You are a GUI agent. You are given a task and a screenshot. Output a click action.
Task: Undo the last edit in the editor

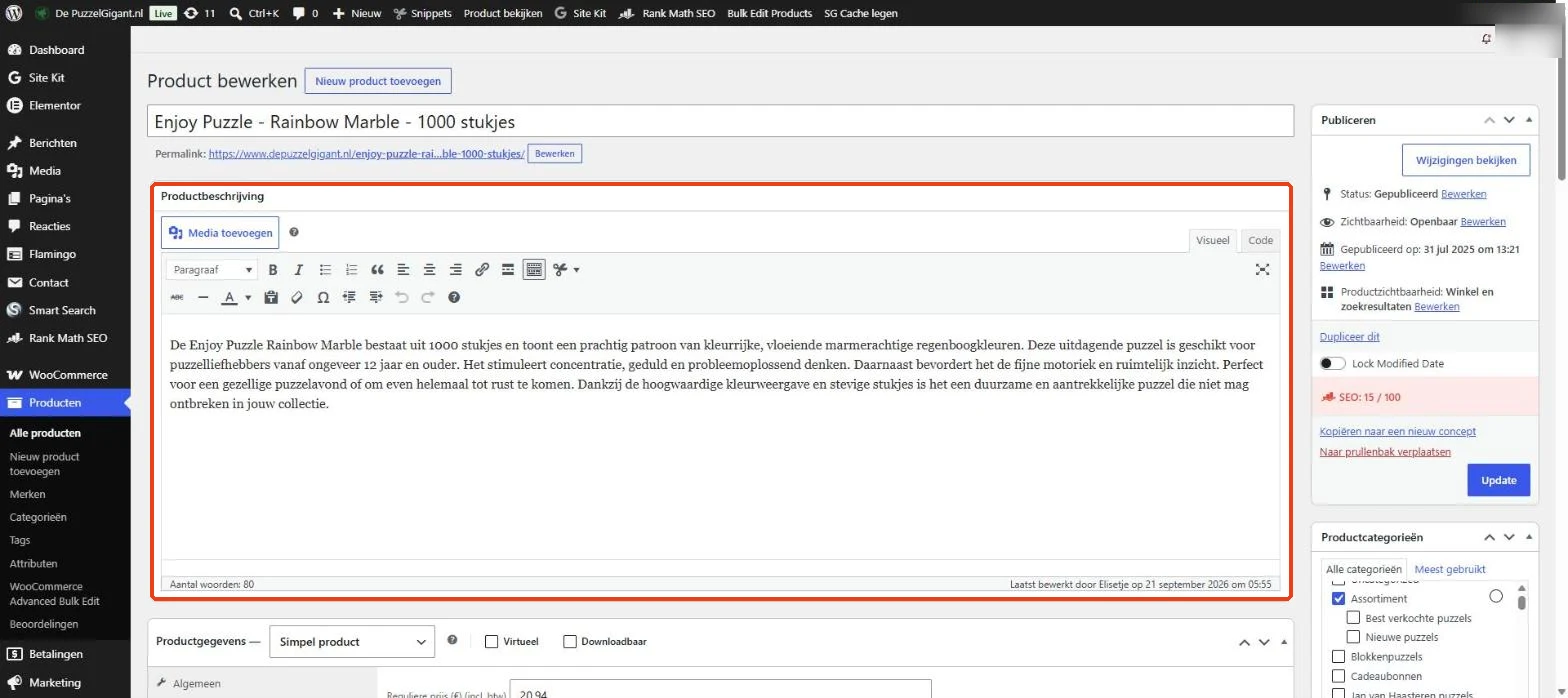pos(402,297)
